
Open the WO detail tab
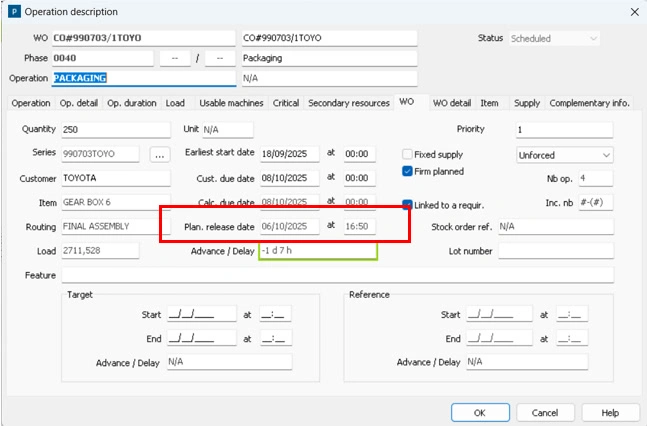(452, 103)
